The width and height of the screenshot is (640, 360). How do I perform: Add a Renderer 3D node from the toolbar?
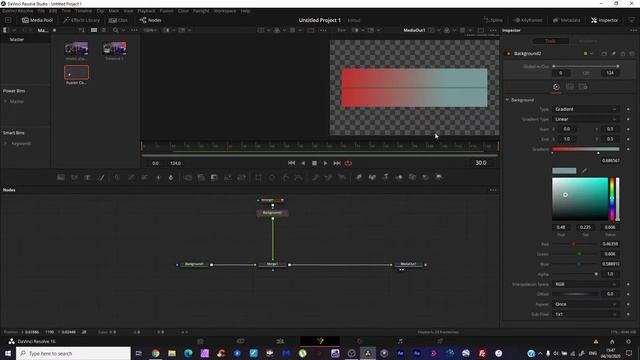click(439, 177)
